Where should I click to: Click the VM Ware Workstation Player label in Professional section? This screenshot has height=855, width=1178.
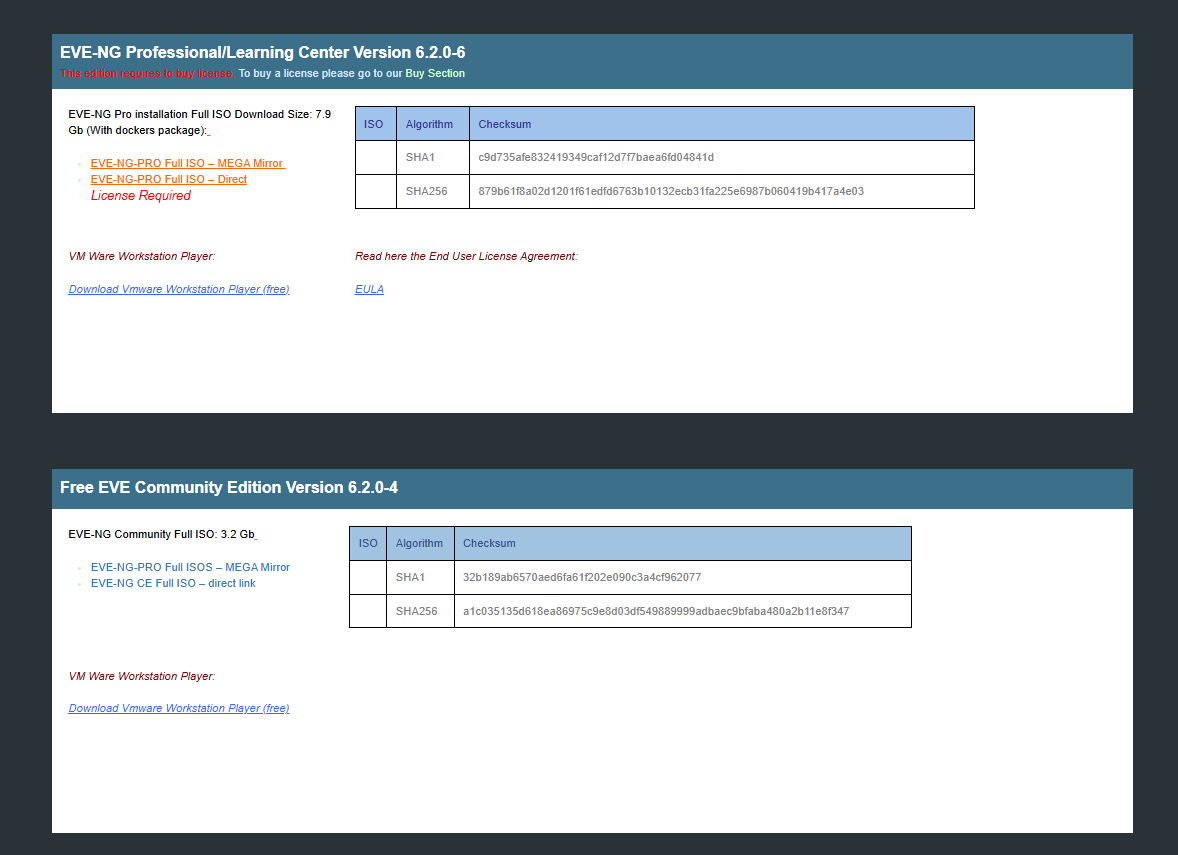pyautogui.click(x=141, y=256)
